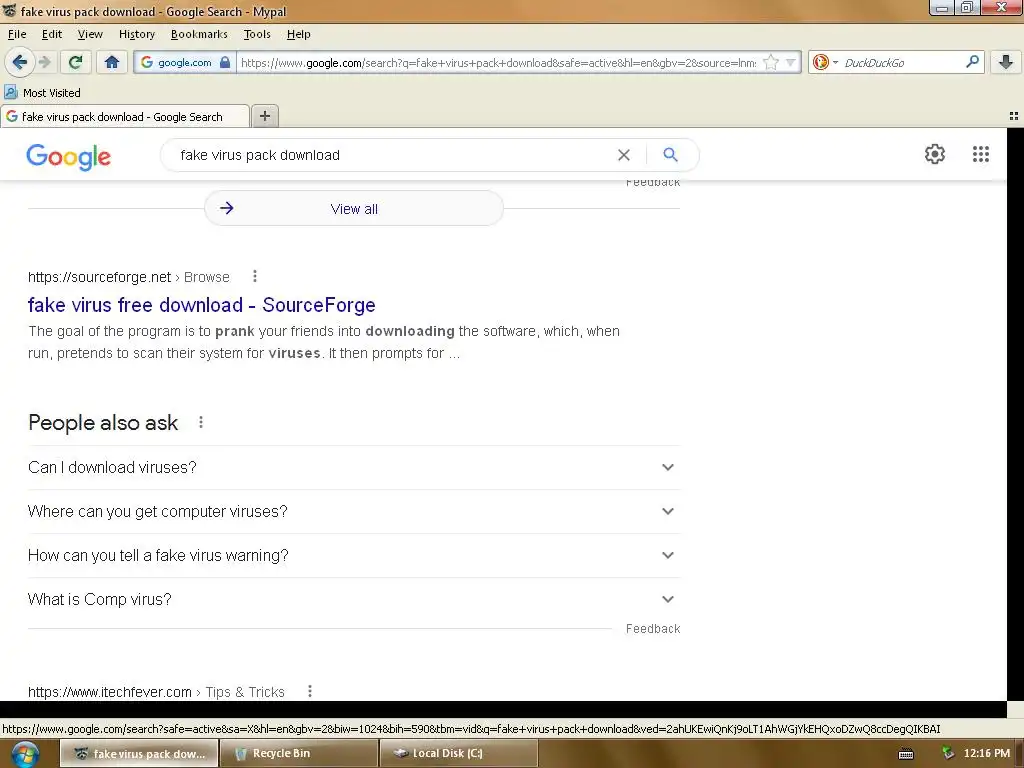Click the forward navigation arrow
The width and height of the screenshot is (1024, 768).
pyautogui.click(x=45, y=62)
